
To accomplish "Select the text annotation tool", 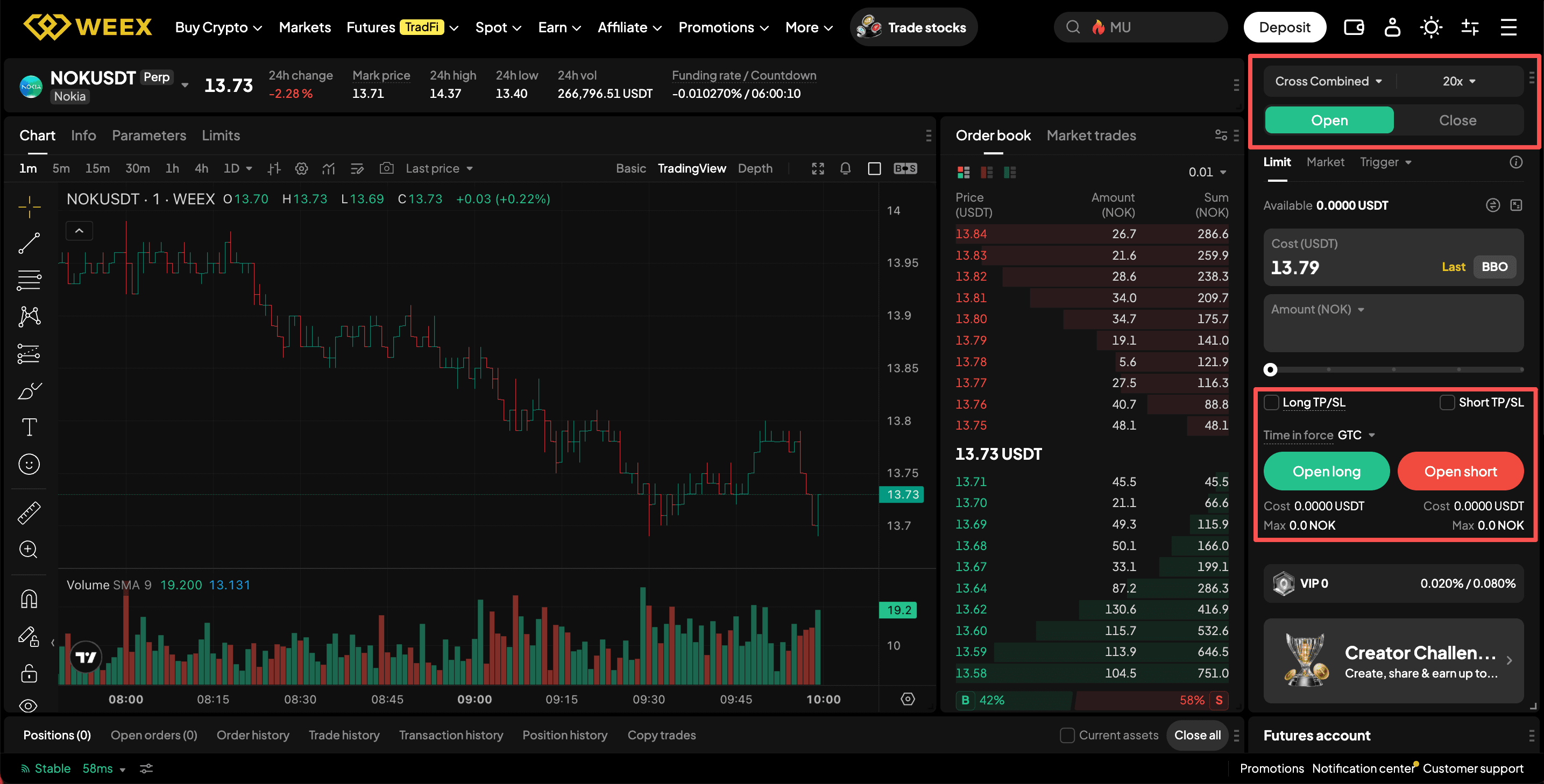I will click(x=29, y=427).
